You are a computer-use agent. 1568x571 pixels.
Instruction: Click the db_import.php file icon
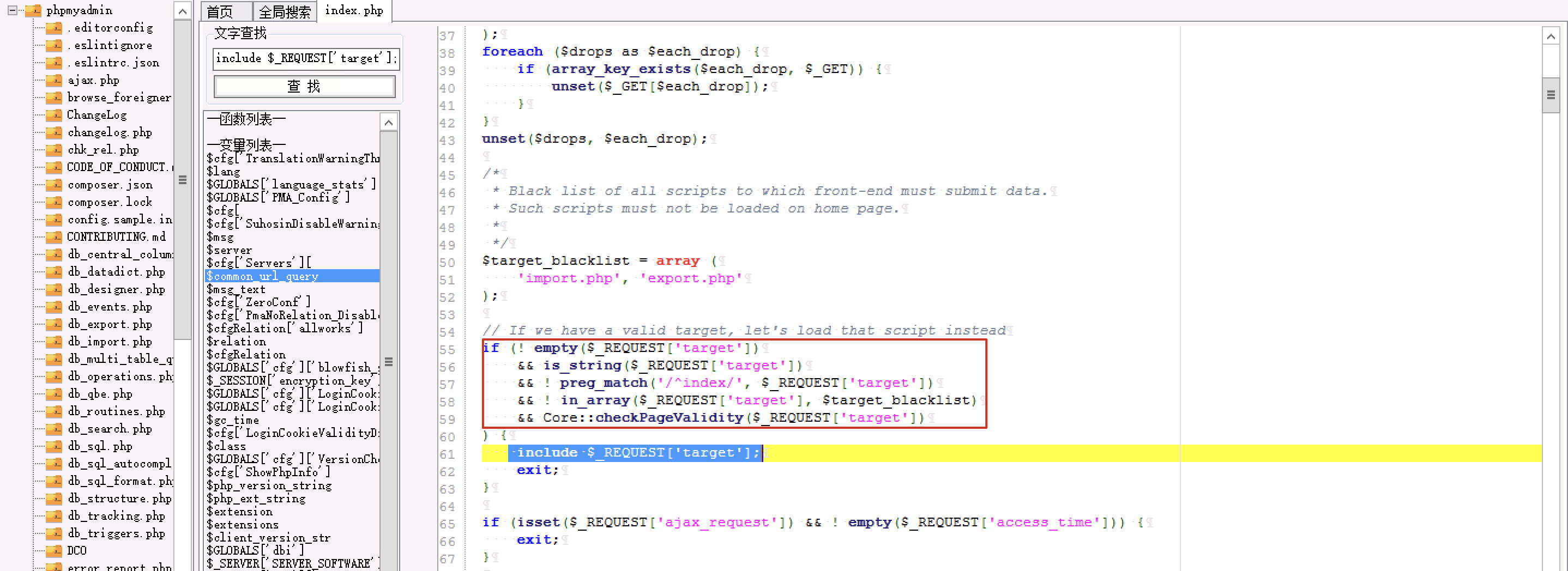(x=54, y=341)
